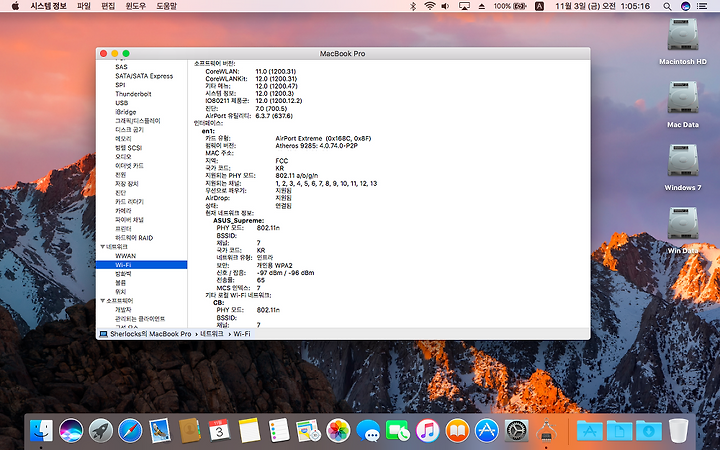
Task: Open Bluetooth status in menu bar
Action: point(413,6)
